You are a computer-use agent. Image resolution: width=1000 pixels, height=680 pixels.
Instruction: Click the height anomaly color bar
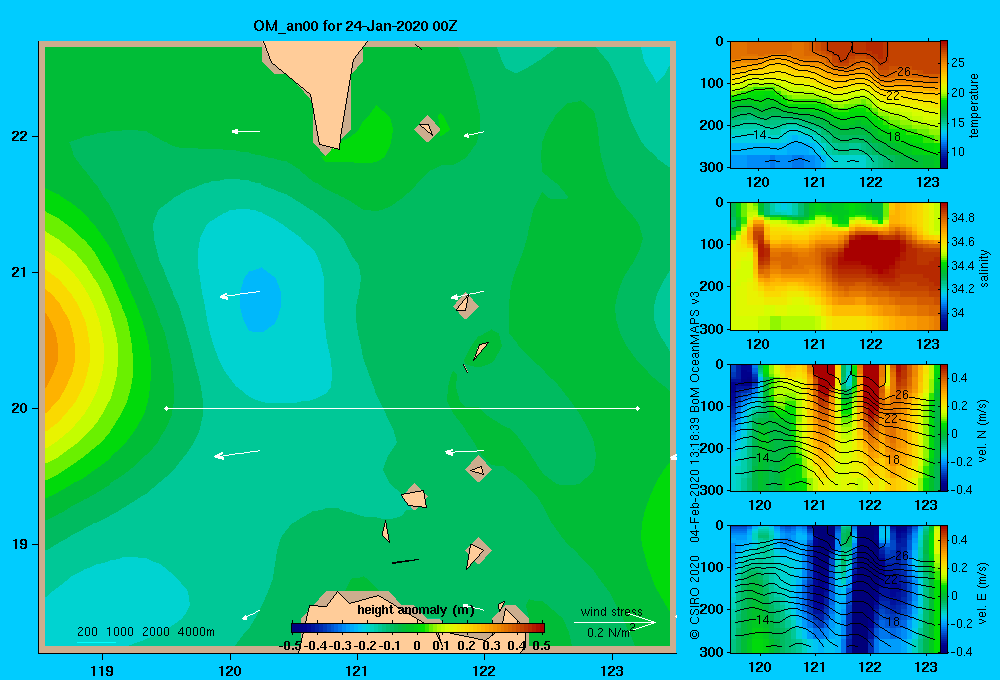pyautogui.click(x=418, y=628)
